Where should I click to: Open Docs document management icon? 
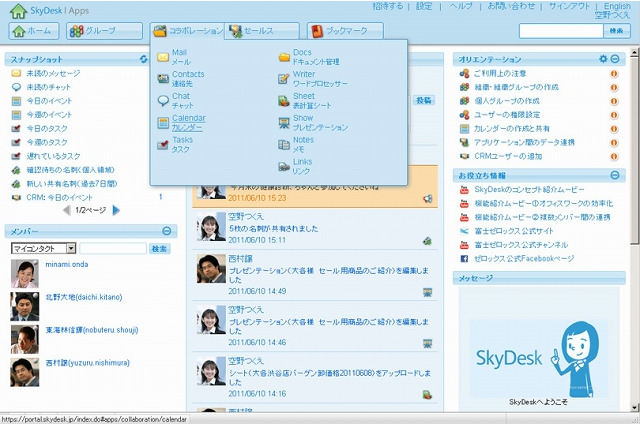coord(284,57)
